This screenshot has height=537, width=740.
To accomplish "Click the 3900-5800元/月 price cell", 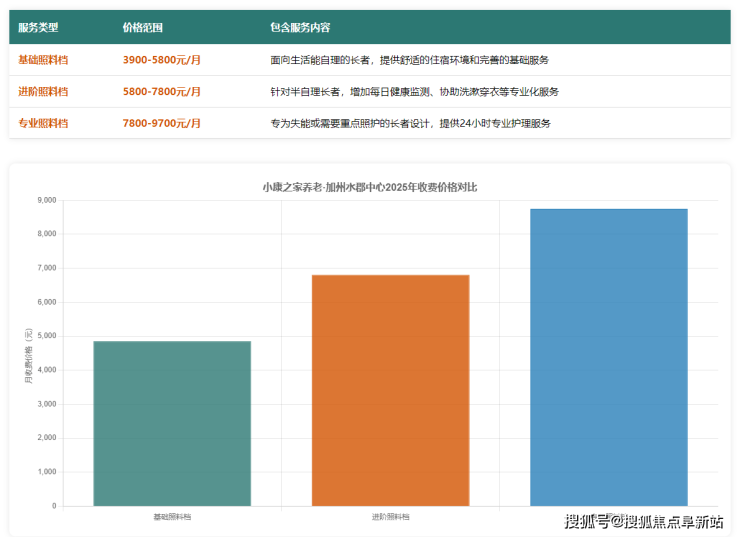I will coord(162,60).
